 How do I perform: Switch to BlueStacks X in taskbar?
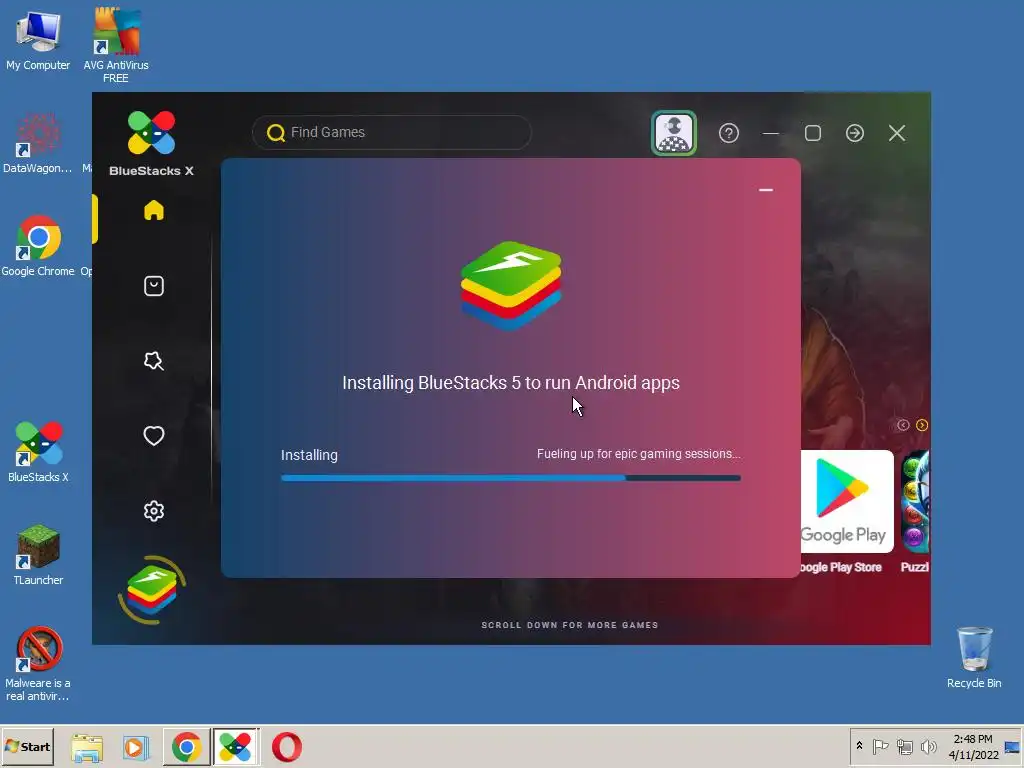pos(236,747)
